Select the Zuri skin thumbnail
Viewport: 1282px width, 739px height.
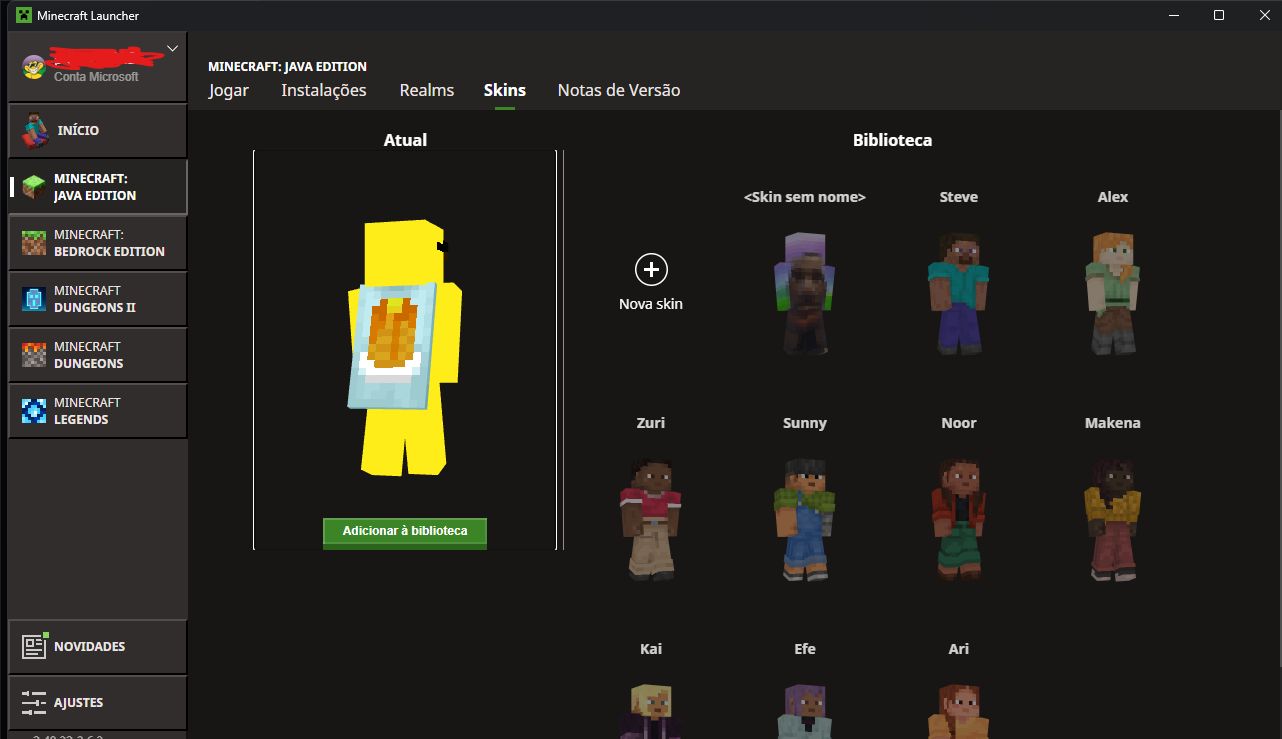tap(651, 518)
